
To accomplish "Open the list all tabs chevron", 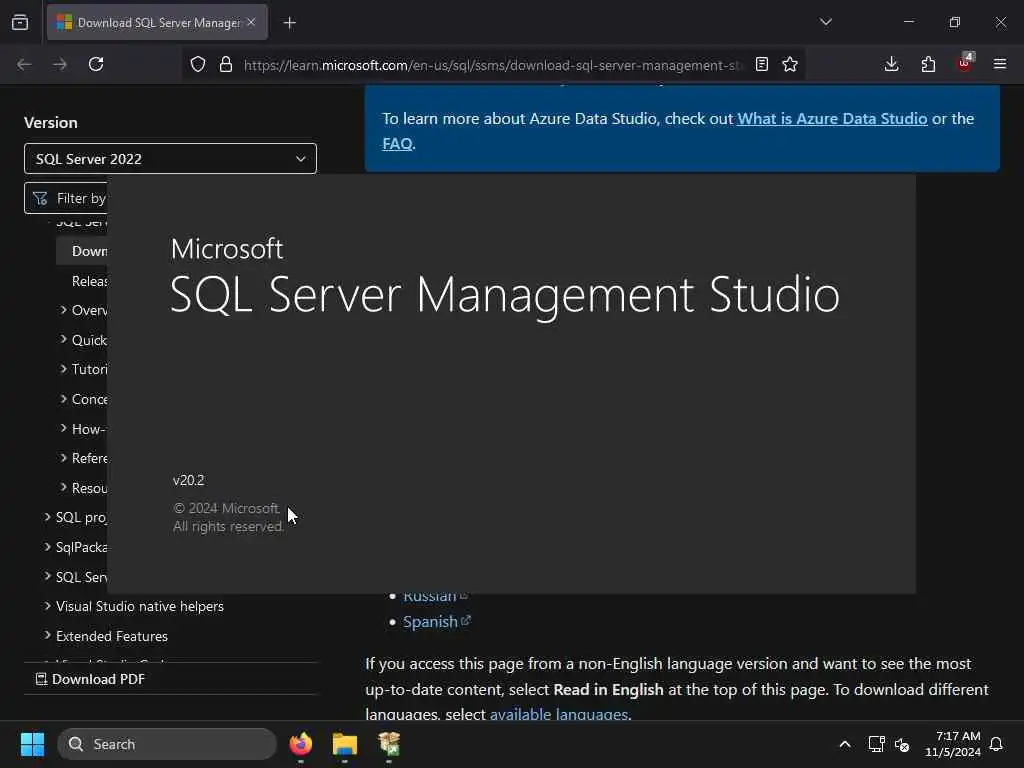I will [825, 22].
